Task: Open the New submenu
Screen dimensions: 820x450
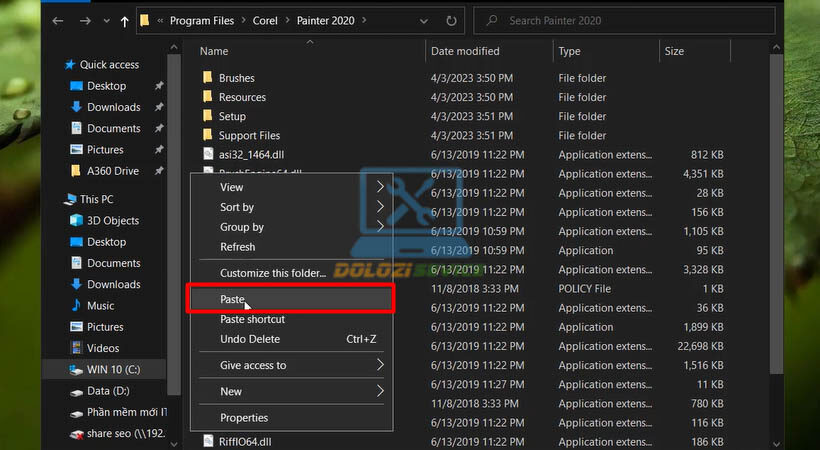Action: pos(291,391)
